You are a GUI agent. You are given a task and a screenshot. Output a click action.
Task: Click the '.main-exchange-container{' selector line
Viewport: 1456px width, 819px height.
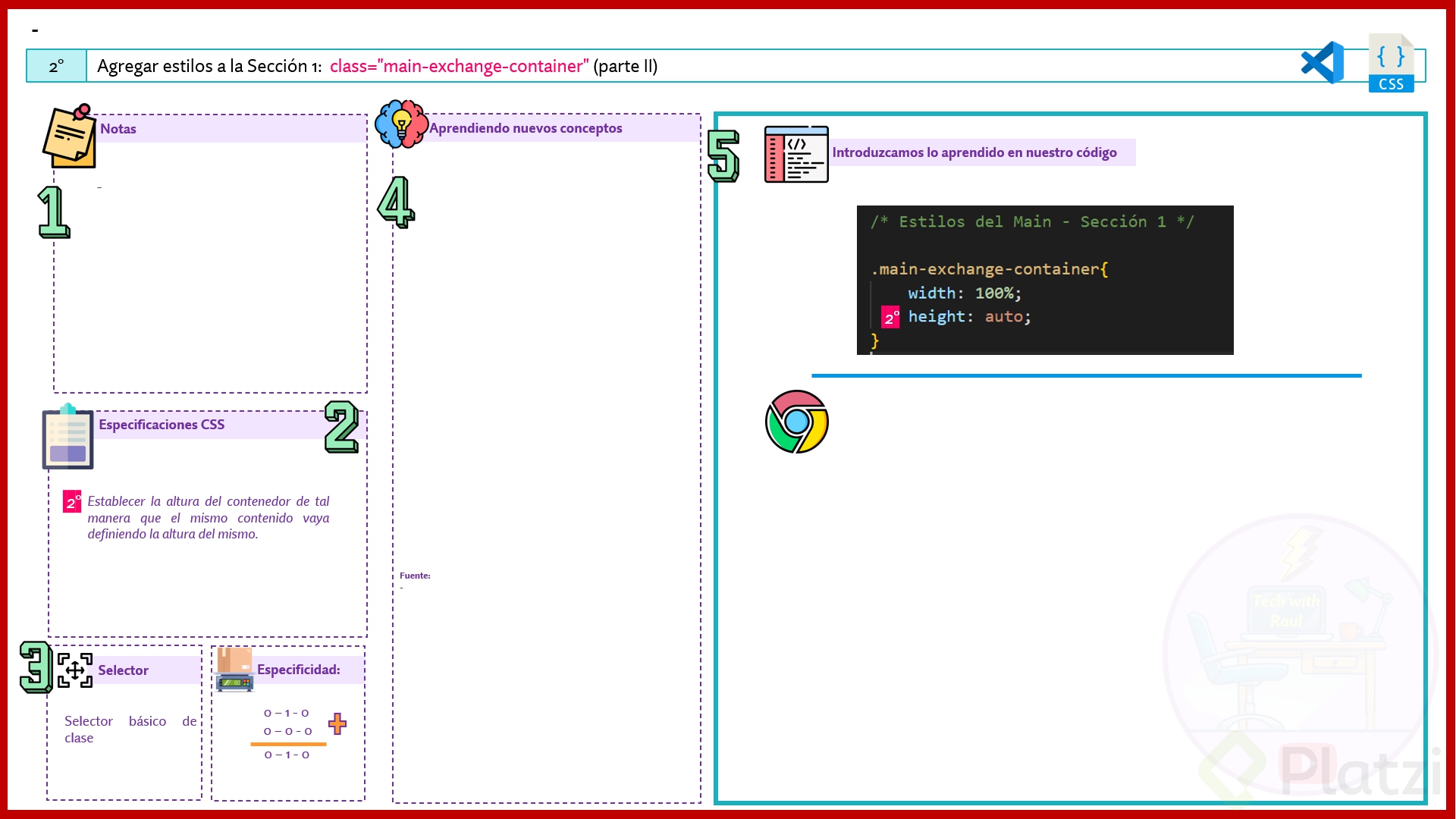click(990, 269)
